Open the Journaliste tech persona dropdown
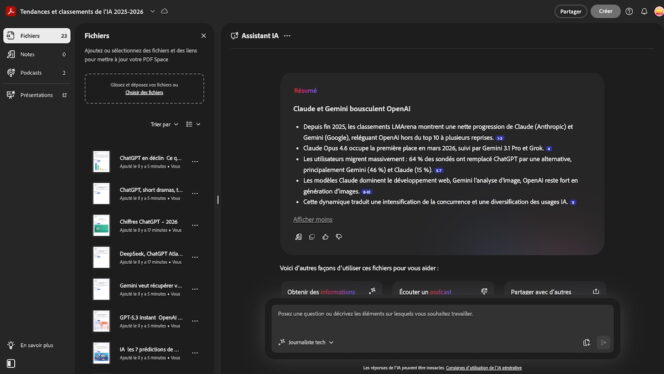 click(x=306, y=342)
